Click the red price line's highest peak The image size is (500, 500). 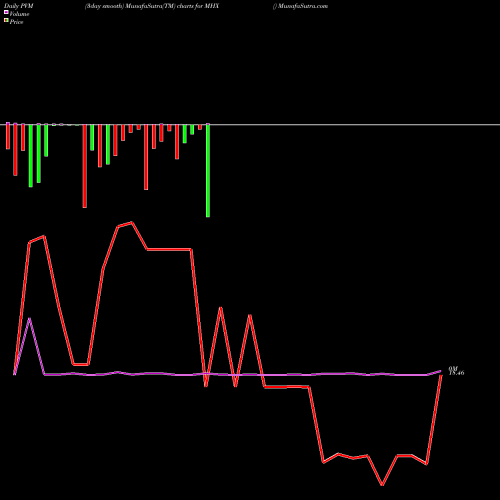pos(132,222)
